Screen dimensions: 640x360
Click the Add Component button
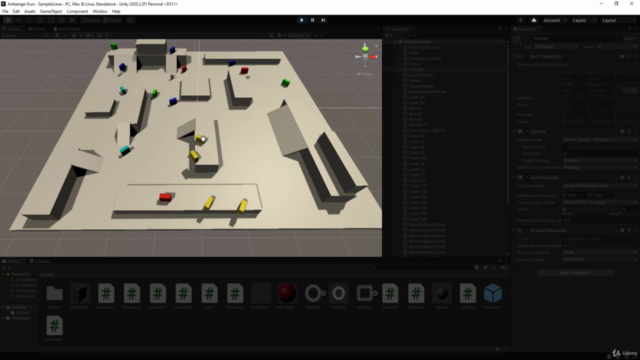(575, 273)
